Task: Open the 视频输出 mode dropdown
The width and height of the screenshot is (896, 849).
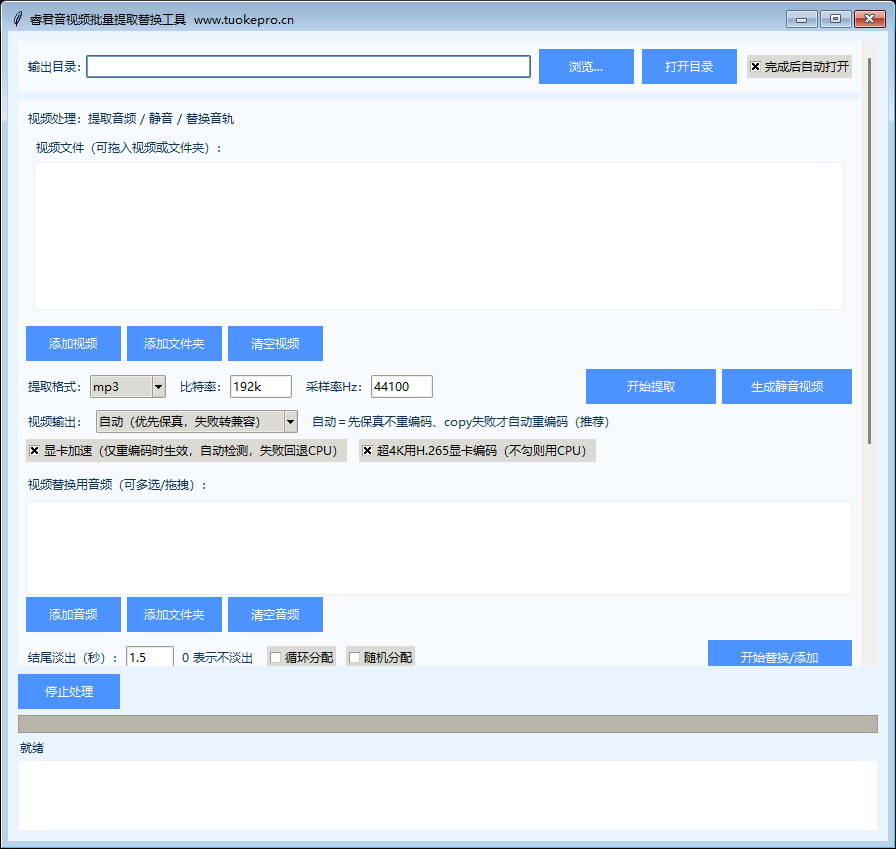Action: 197,422
